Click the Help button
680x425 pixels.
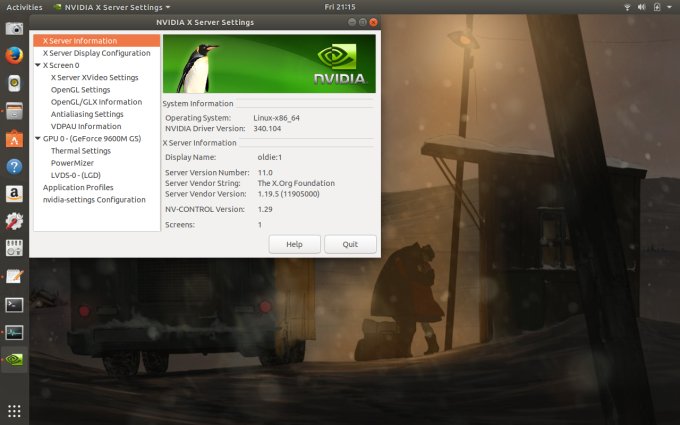tap(294, 244)
